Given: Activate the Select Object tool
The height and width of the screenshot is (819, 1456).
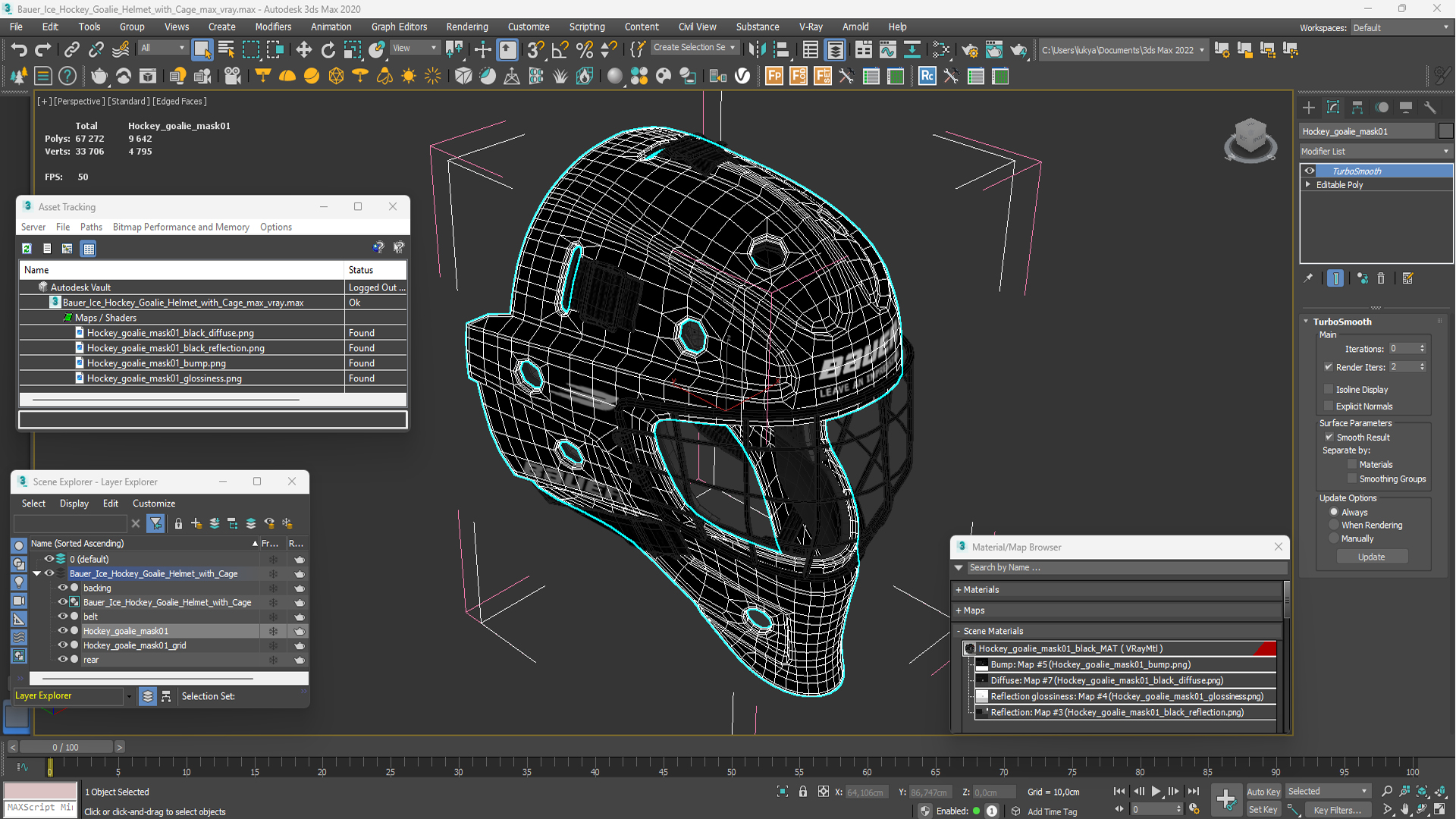Looking at the screenshot, I should click(202, 50).
